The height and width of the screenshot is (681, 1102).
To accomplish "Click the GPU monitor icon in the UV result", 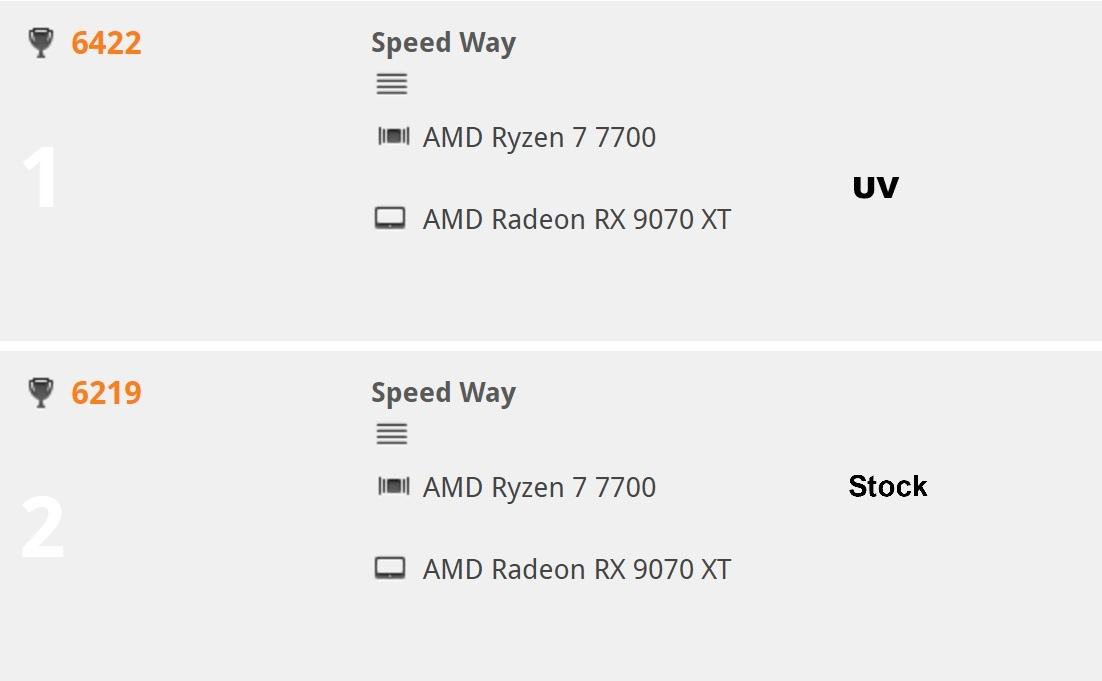I will tap(390, 218).
